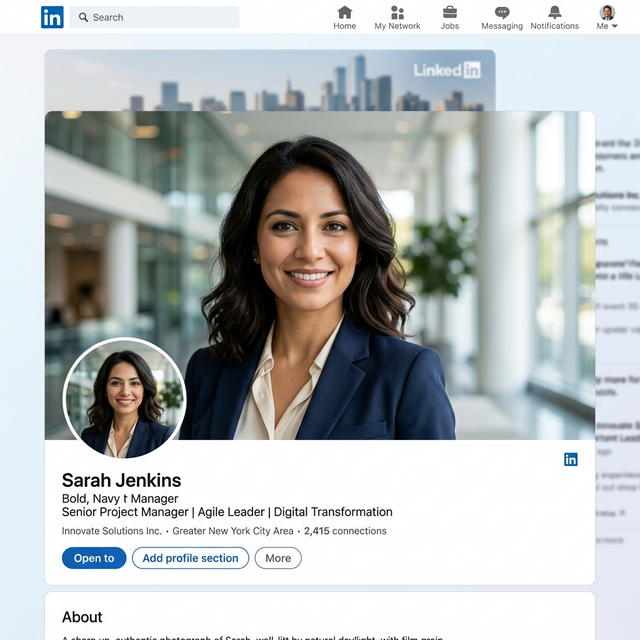The height and width of the screenshot is (640, 640).
Task: Open Sarah Jenkins circular profile photo
Action: click(124, 398)
